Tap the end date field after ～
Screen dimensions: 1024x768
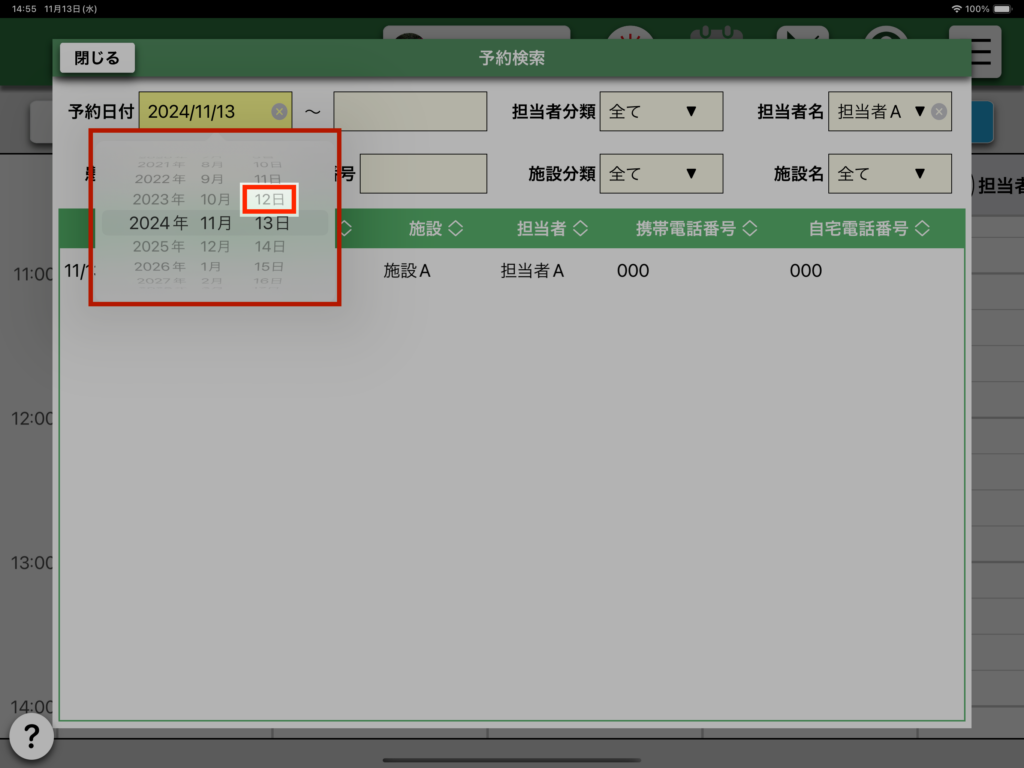[x=410, y=112]
